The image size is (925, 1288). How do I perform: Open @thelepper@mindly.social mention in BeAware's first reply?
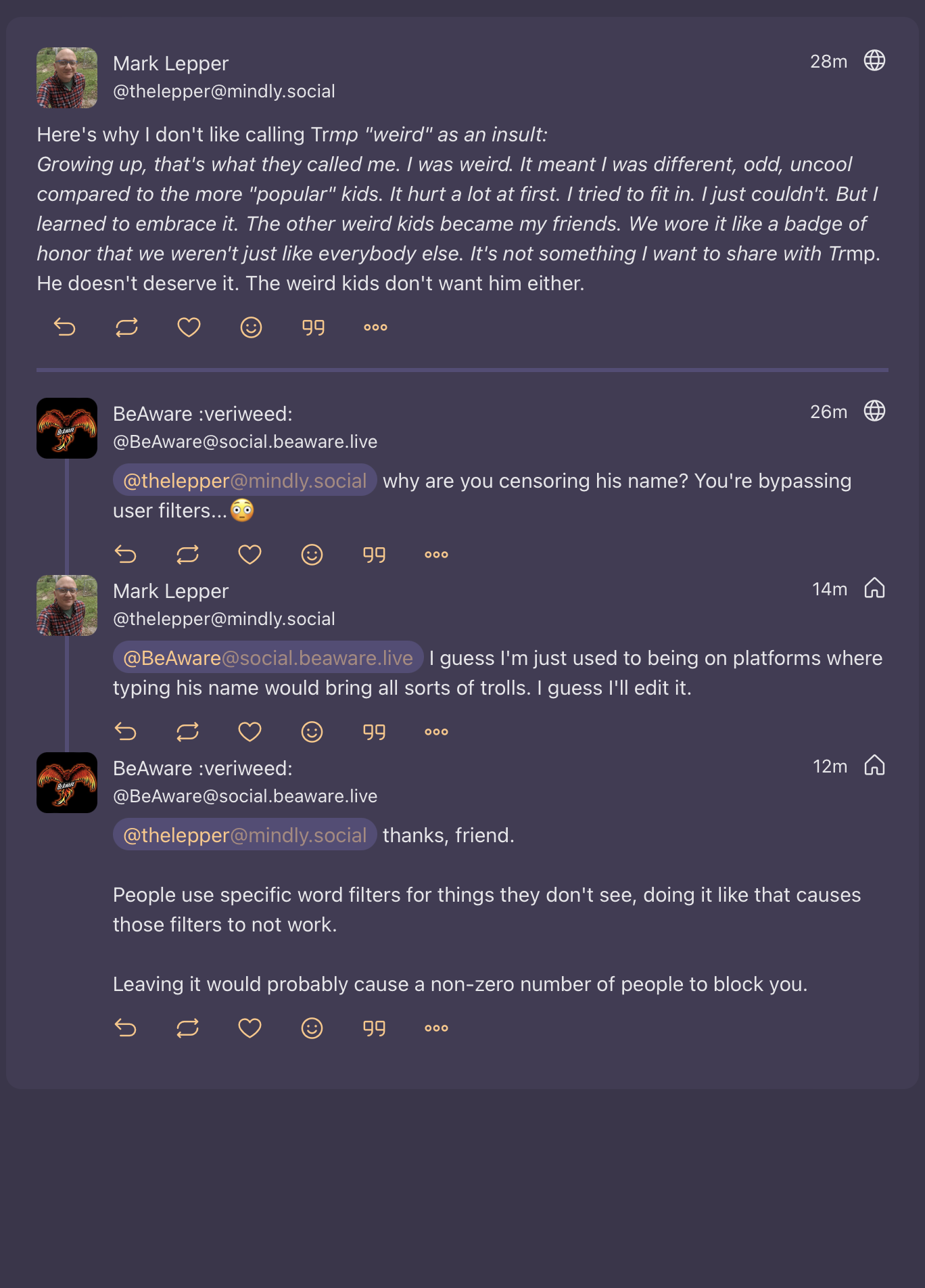tap(245, 480)
